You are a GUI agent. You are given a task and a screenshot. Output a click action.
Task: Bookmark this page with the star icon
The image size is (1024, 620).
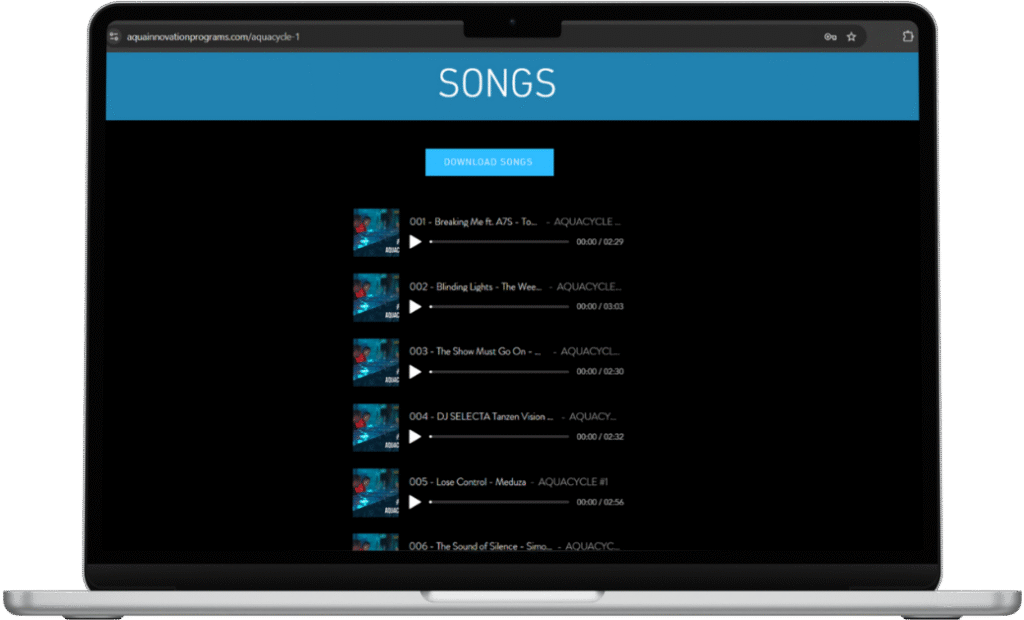tap(851, 37)
